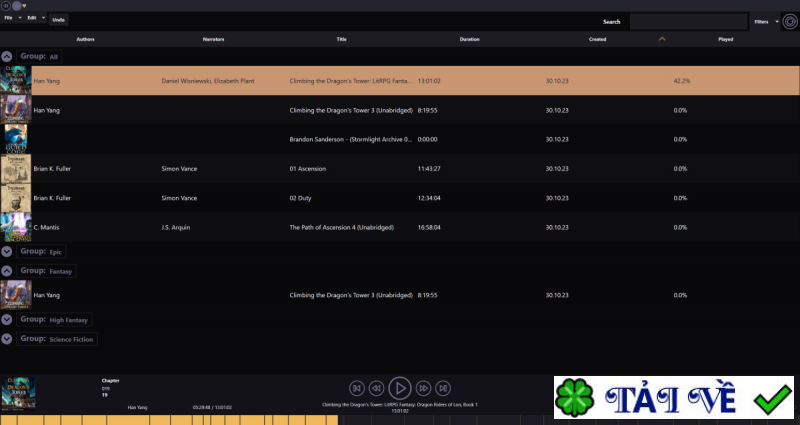Open the File menu
The height and width of the screenshot is (425, 800).
(x=12, y=18)
